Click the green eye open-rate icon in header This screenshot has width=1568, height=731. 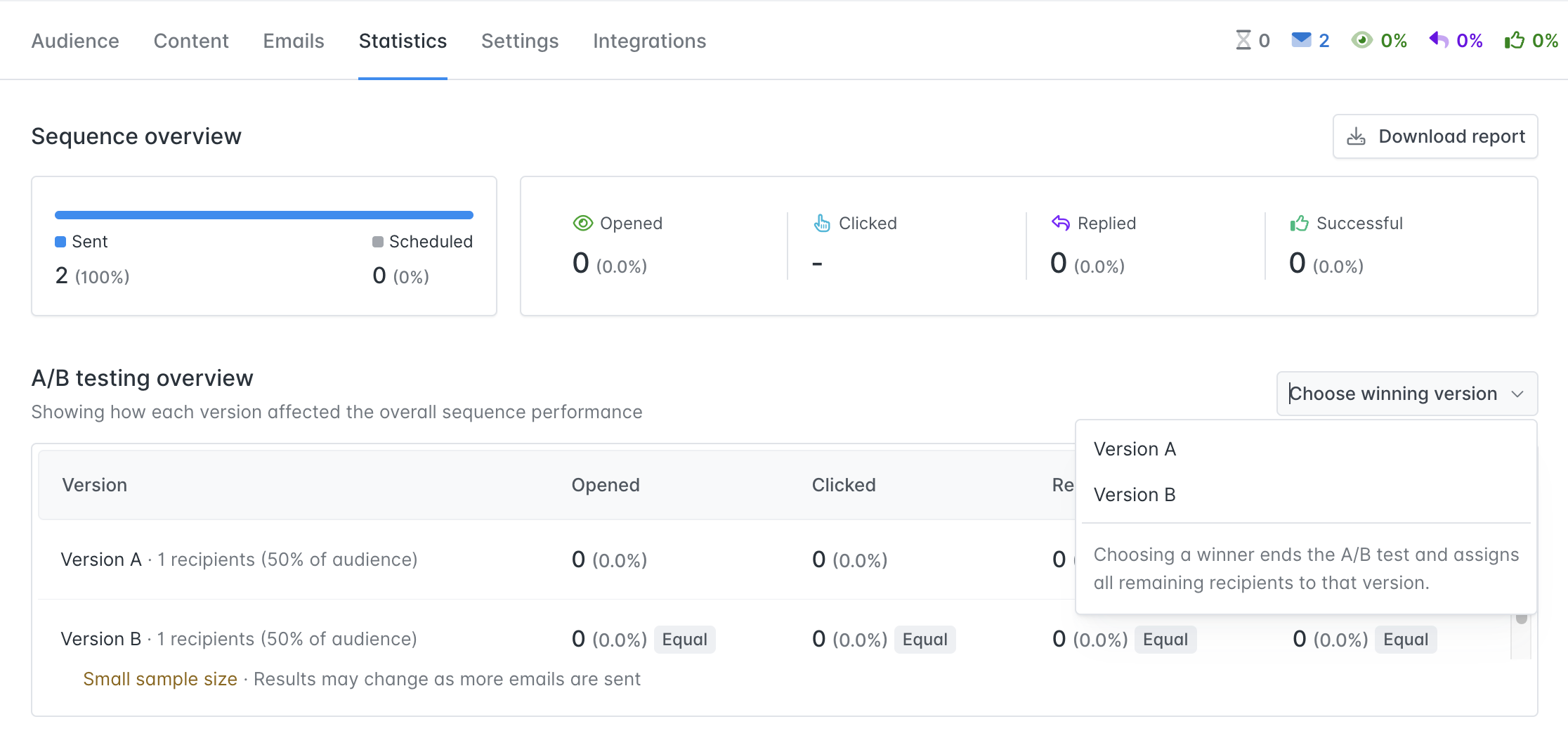[1361, 40]
